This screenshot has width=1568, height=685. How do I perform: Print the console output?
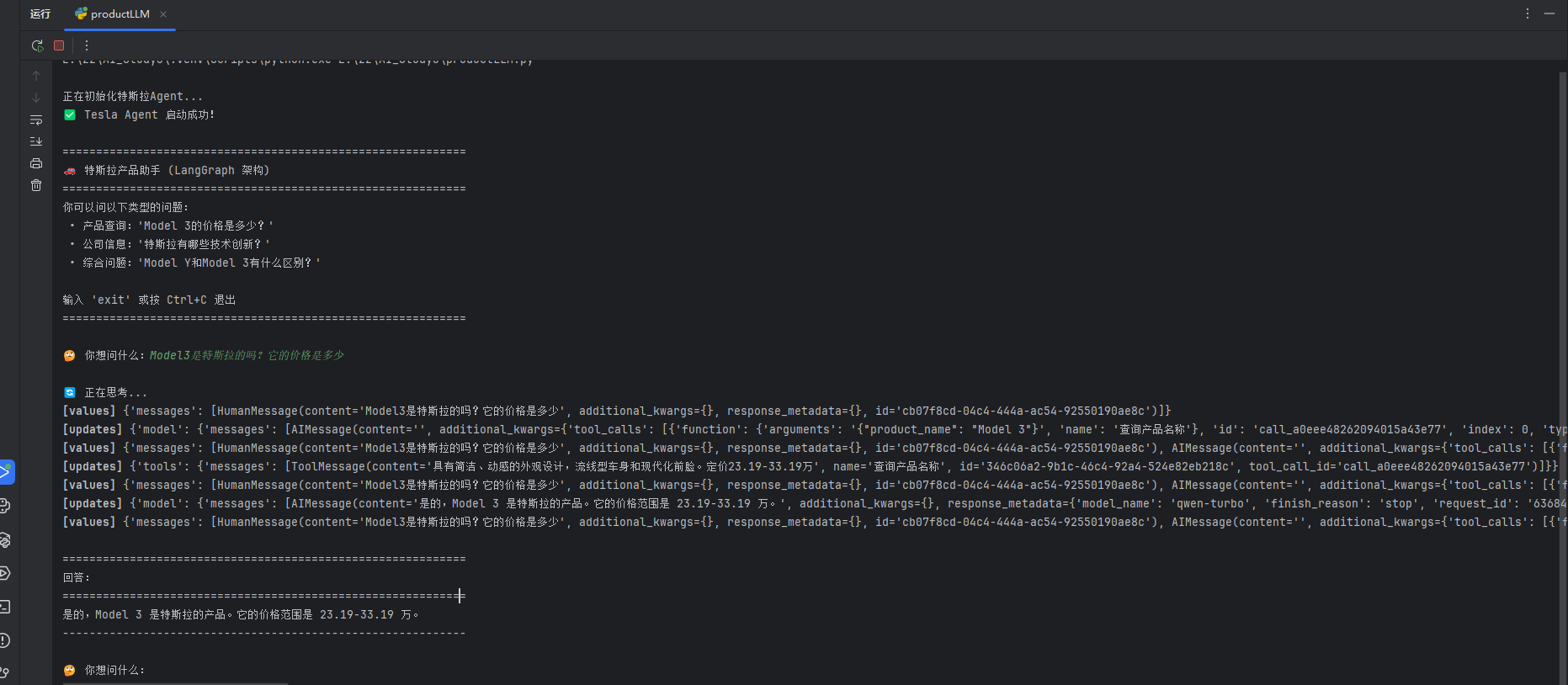(36, 163)
